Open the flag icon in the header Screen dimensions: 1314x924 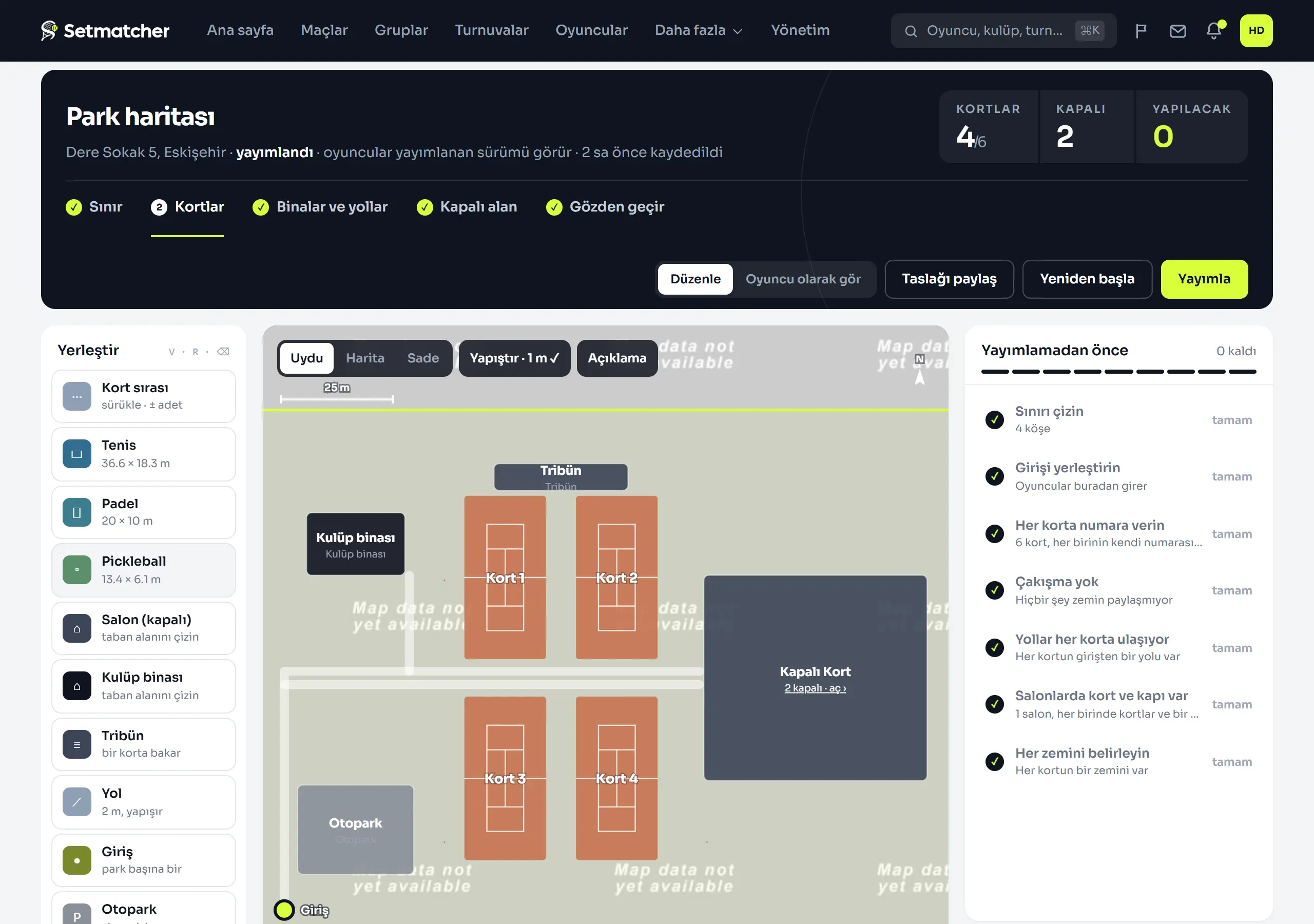coord(1141,30)
